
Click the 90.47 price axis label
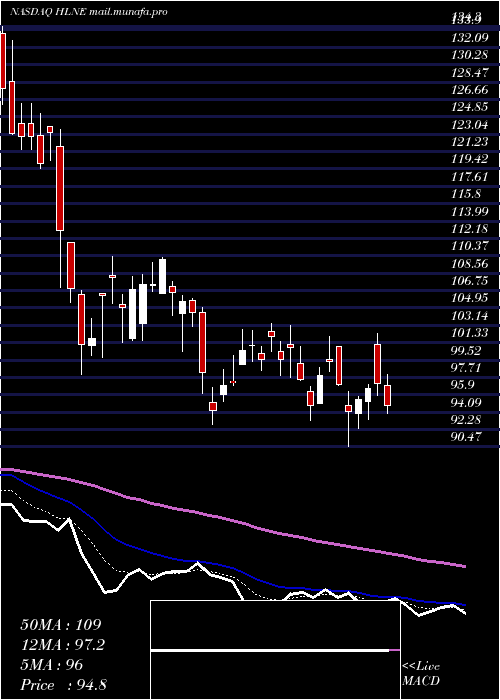coord(468,438)
